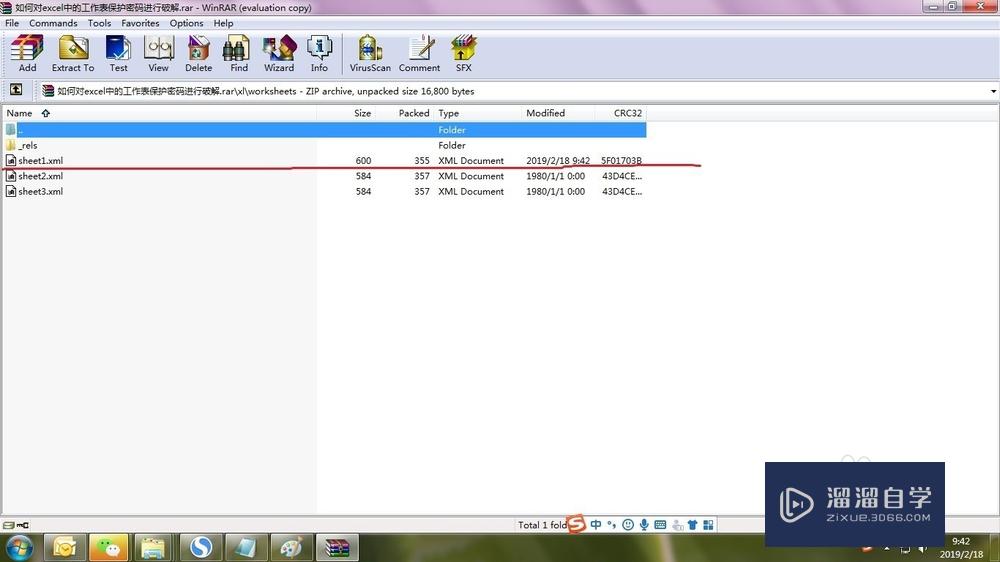
Task: Expand the address bar dropdown
Action: (993, 91)
